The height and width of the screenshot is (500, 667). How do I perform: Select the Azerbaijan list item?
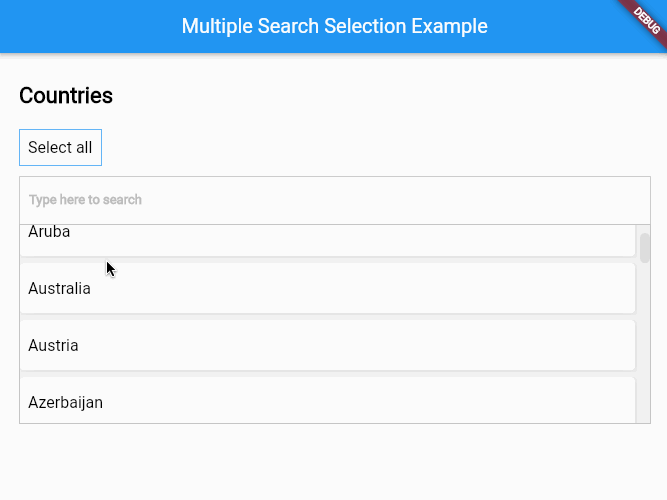(66, 402)
